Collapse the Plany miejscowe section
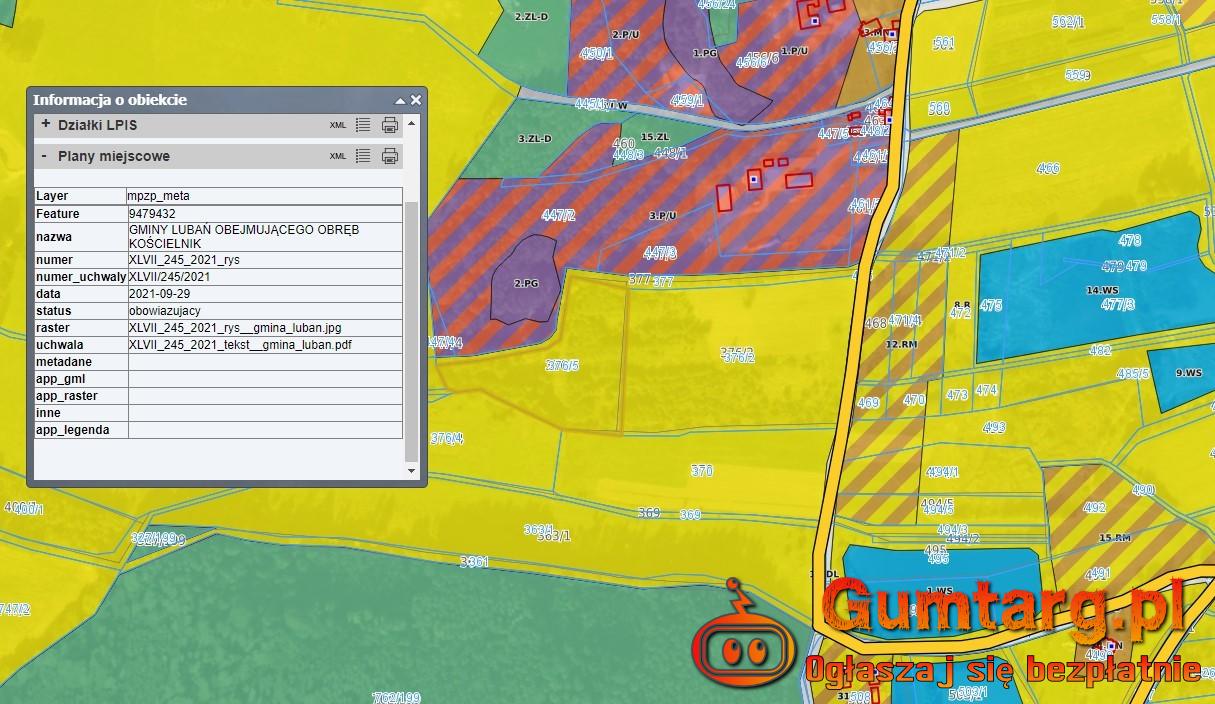This screenshot has width=1215, height=704. point(45,156)
